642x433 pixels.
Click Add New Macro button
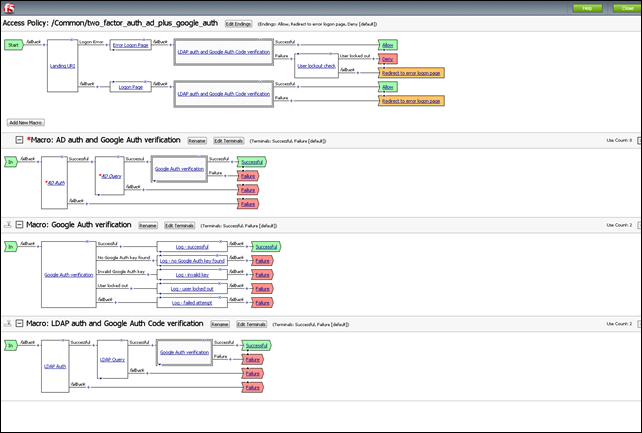coord(26,121)
